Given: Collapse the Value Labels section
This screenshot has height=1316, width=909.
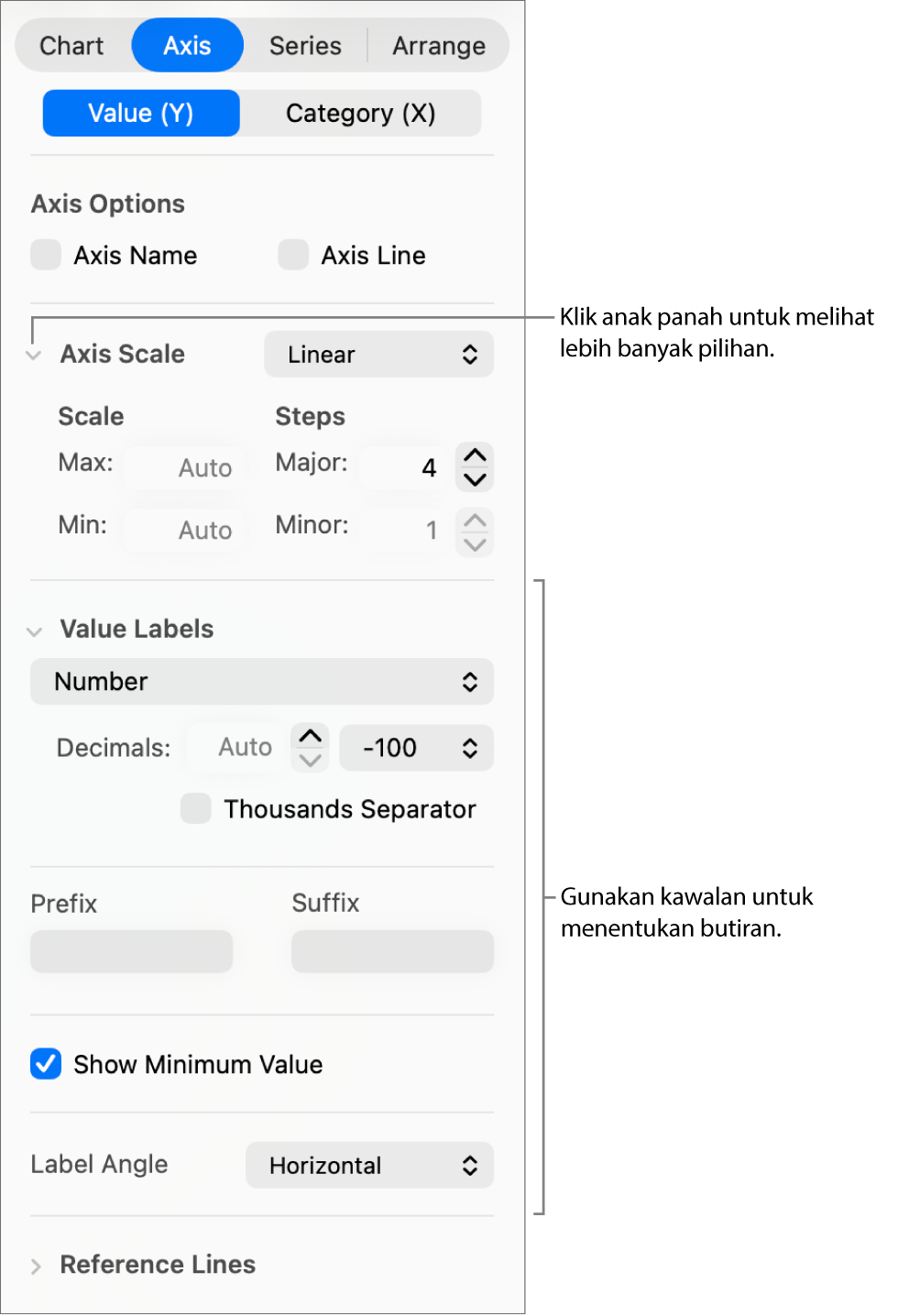Looking at the screenshot, I should tap(35, 631).
